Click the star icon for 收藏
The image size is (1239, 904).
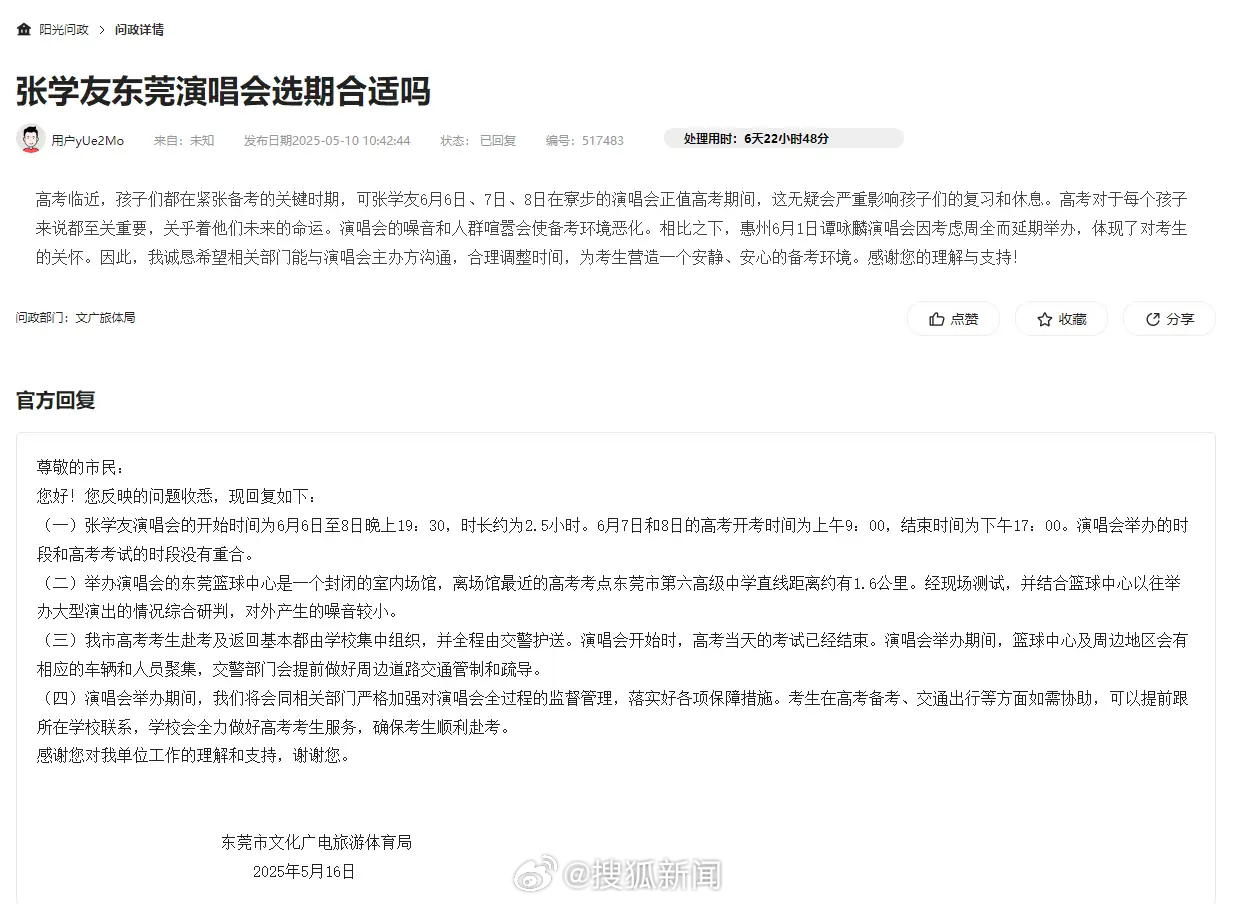[1045, 319]
